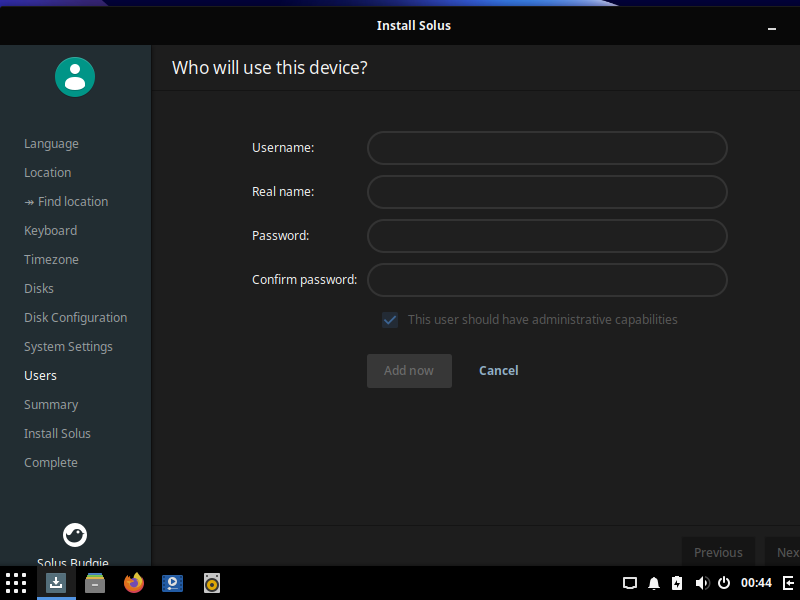Click into the Real name field

tap(547, 192)
